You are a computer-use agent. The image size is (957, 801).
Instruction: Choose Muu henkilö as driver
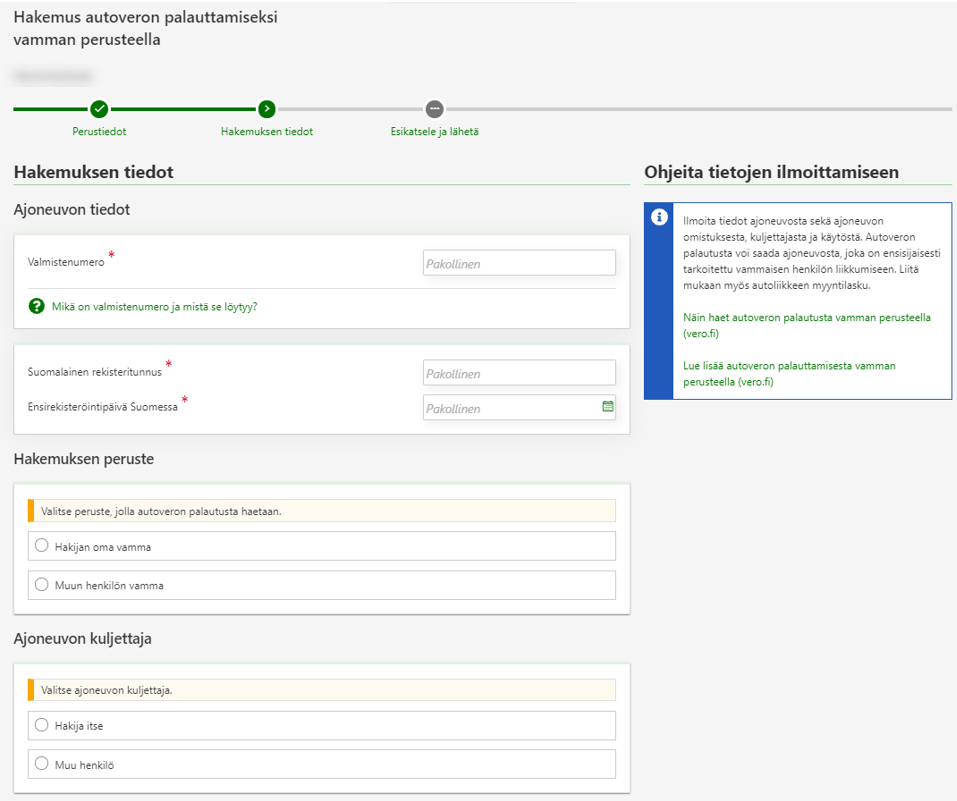coord(42,764)
